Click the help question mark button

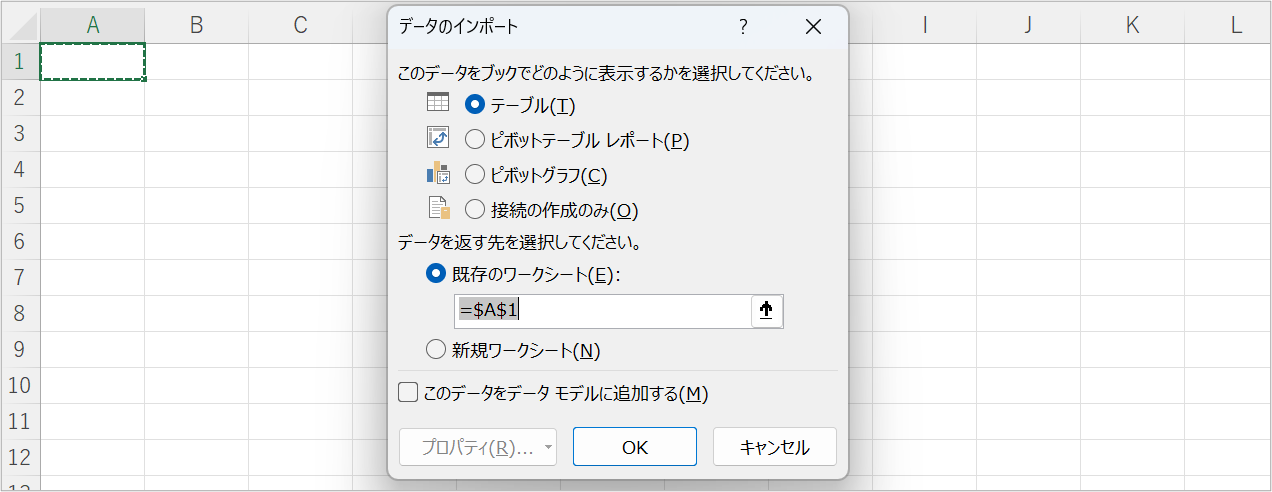pos(743,27)
